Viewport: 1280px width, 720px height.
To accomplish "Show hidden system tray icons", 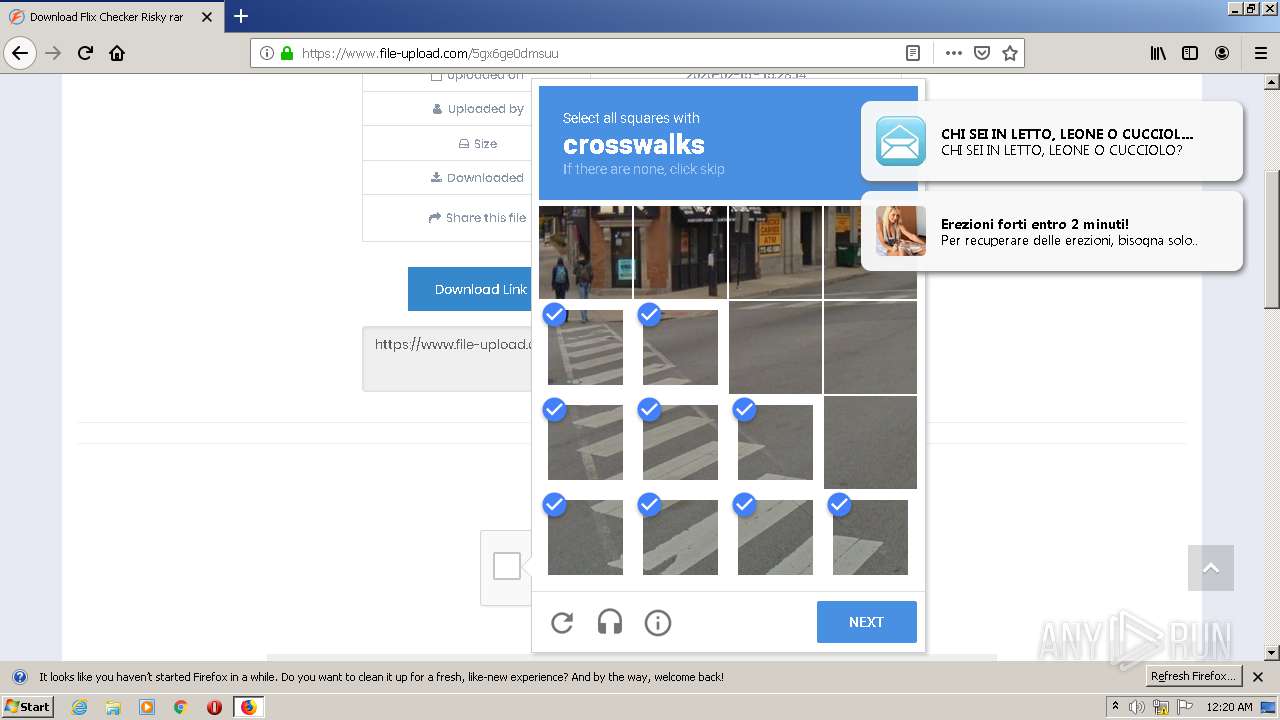I will click(x=1116, y=707).
